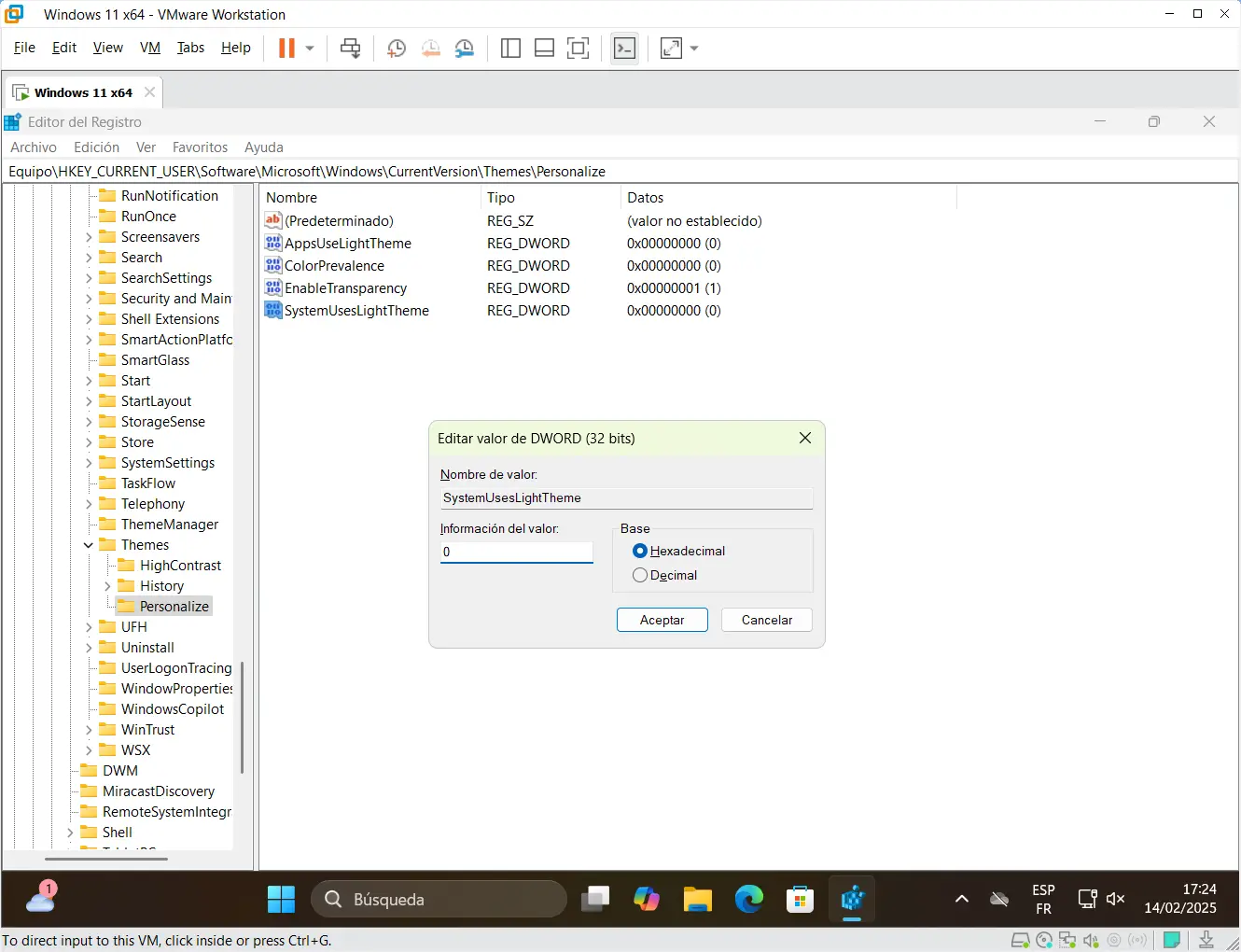Launch Microsoft Edge from the taskbar

[x=749, y=899]
